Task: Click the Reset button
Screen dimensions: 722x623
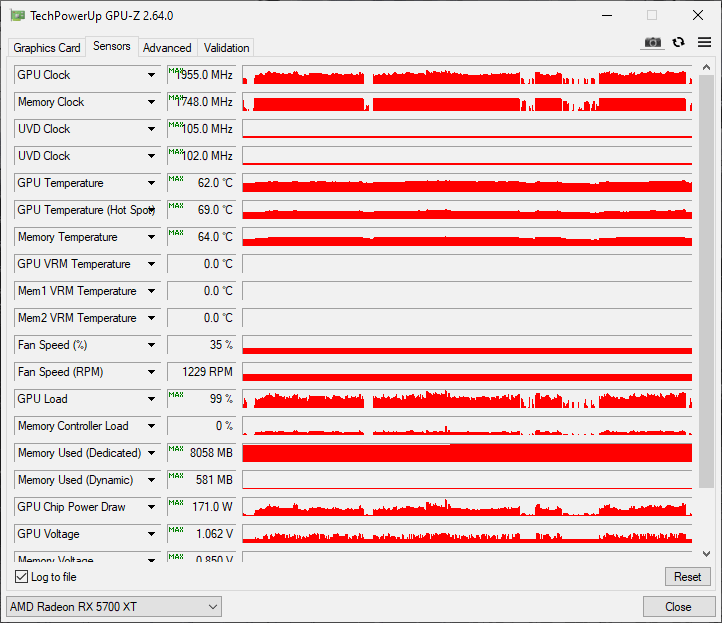Action: click(687, 576)
